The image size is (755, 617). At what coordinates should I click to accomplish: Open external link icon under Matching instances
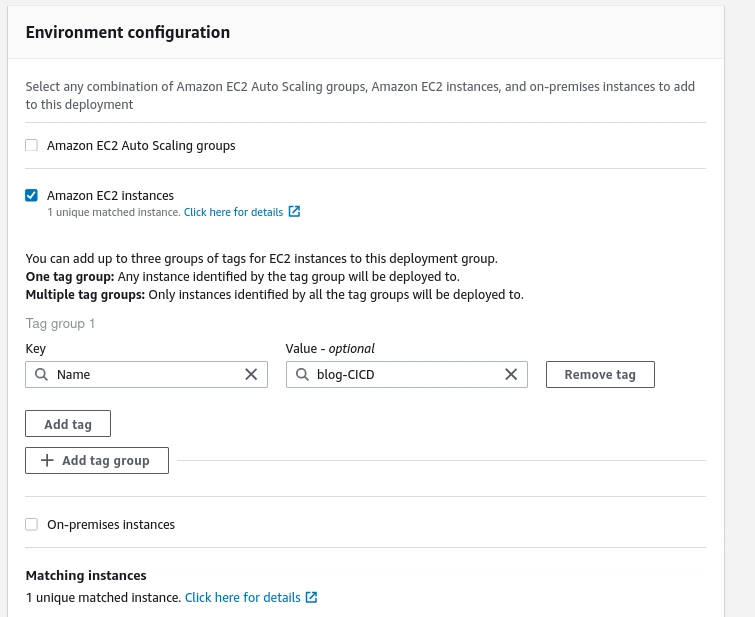click(311, 597)
